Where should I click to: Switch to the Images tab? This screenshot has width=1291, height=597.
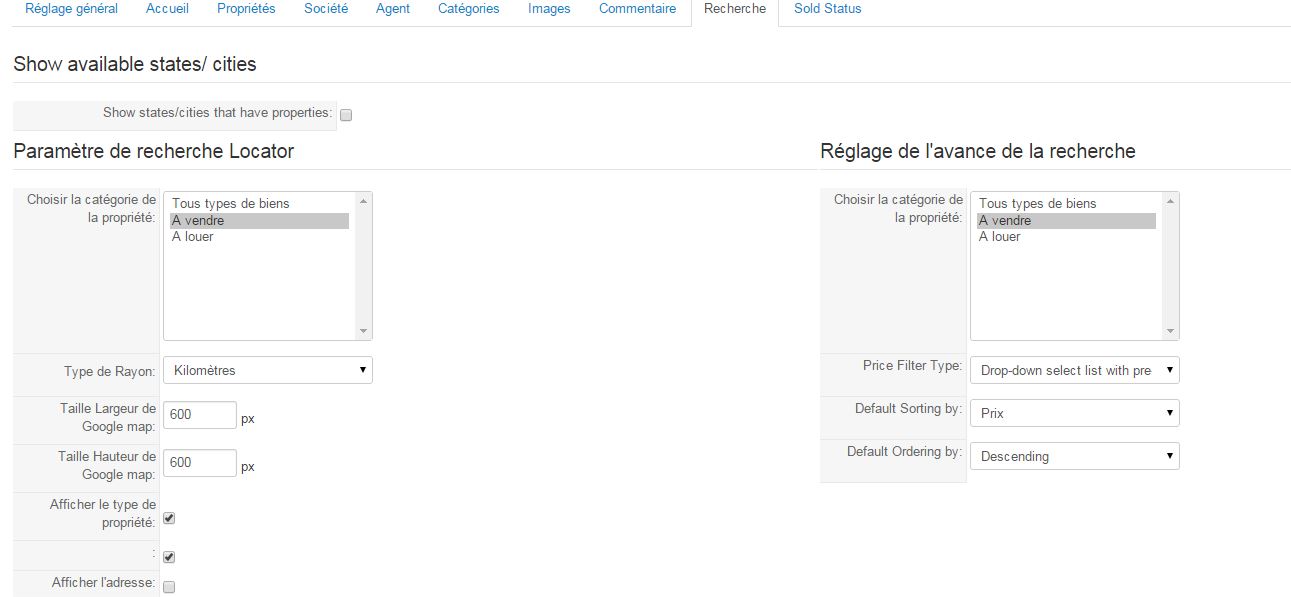(549, 9)
